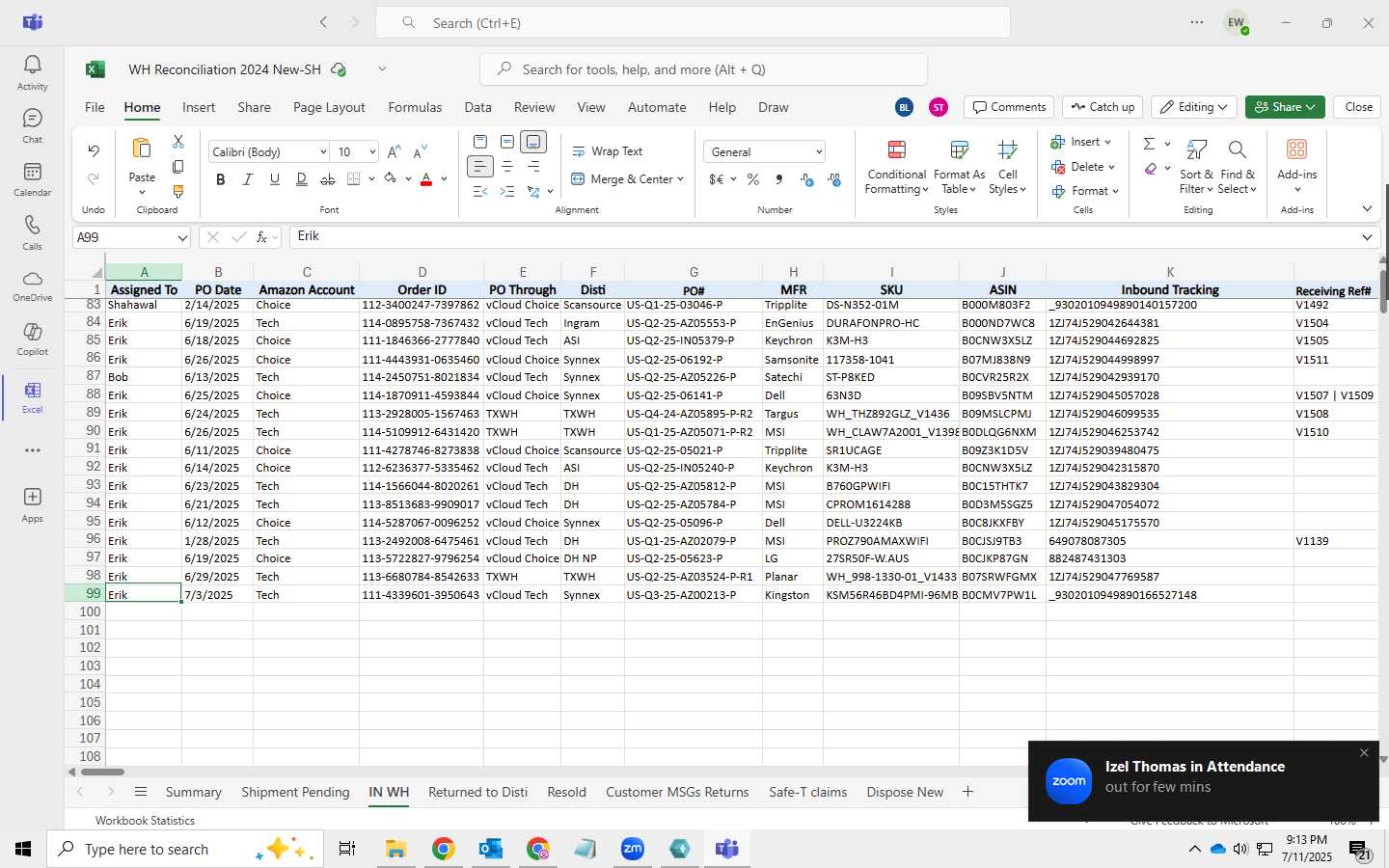Open Teams Chat in the sidebar
The height and width of the screenshot is (868, 1389).
[x=32, y=125]
